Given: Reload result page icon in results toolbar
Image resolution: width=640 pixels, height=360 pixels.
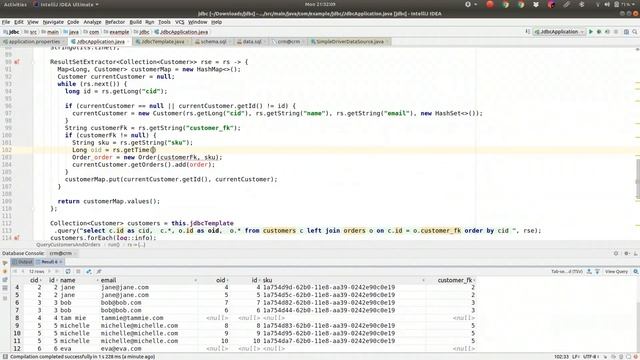Looking at the screenshot, I should click(x=68, y=271).
